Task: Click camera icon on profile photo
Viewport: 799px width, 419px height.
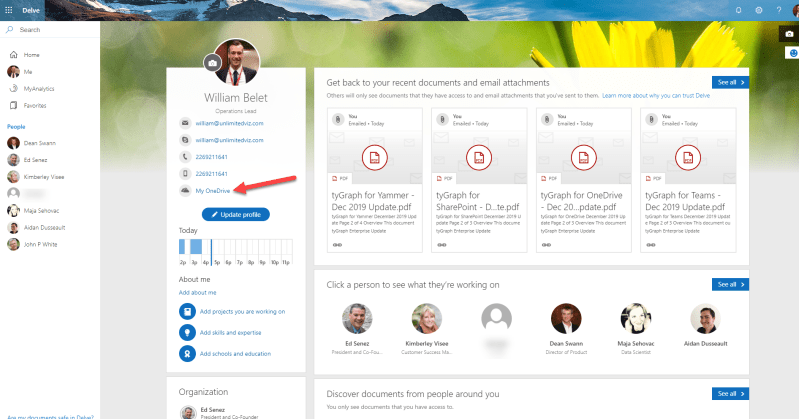Action: (211, 63)
